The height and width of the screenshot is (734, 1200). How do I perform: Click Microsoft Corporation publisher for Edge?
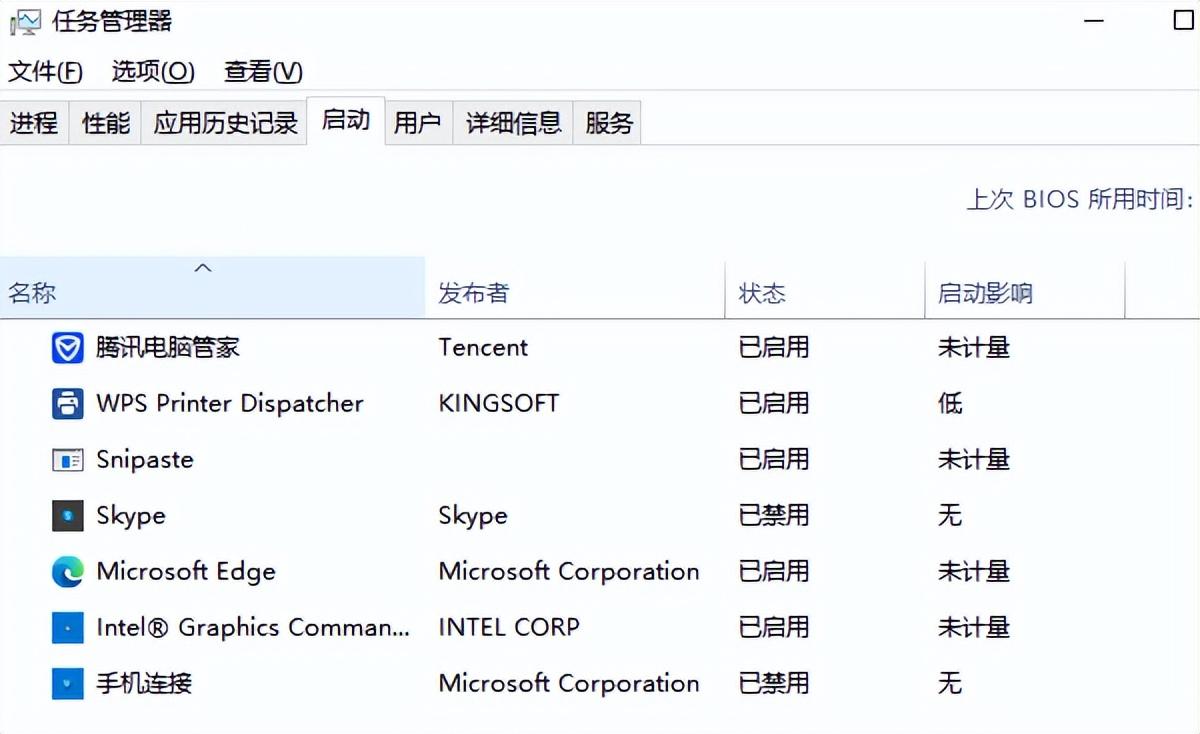pos(569,572)
